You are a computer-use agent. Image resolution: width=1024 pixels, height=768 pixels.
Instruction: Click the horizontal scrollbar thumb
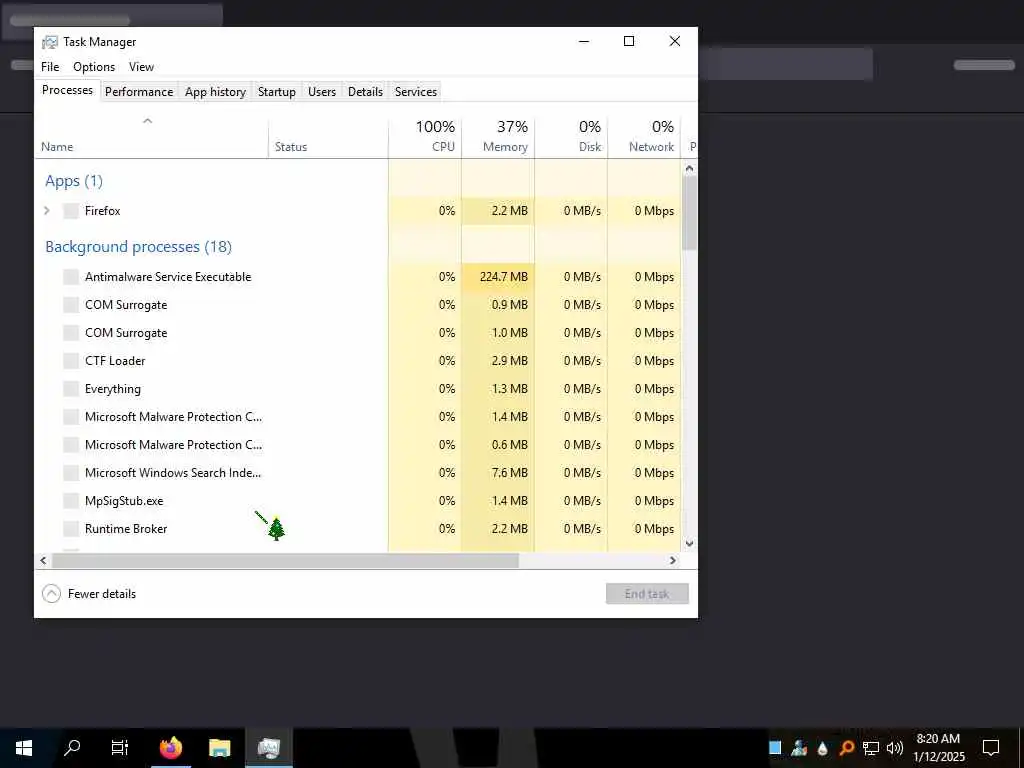285,560
